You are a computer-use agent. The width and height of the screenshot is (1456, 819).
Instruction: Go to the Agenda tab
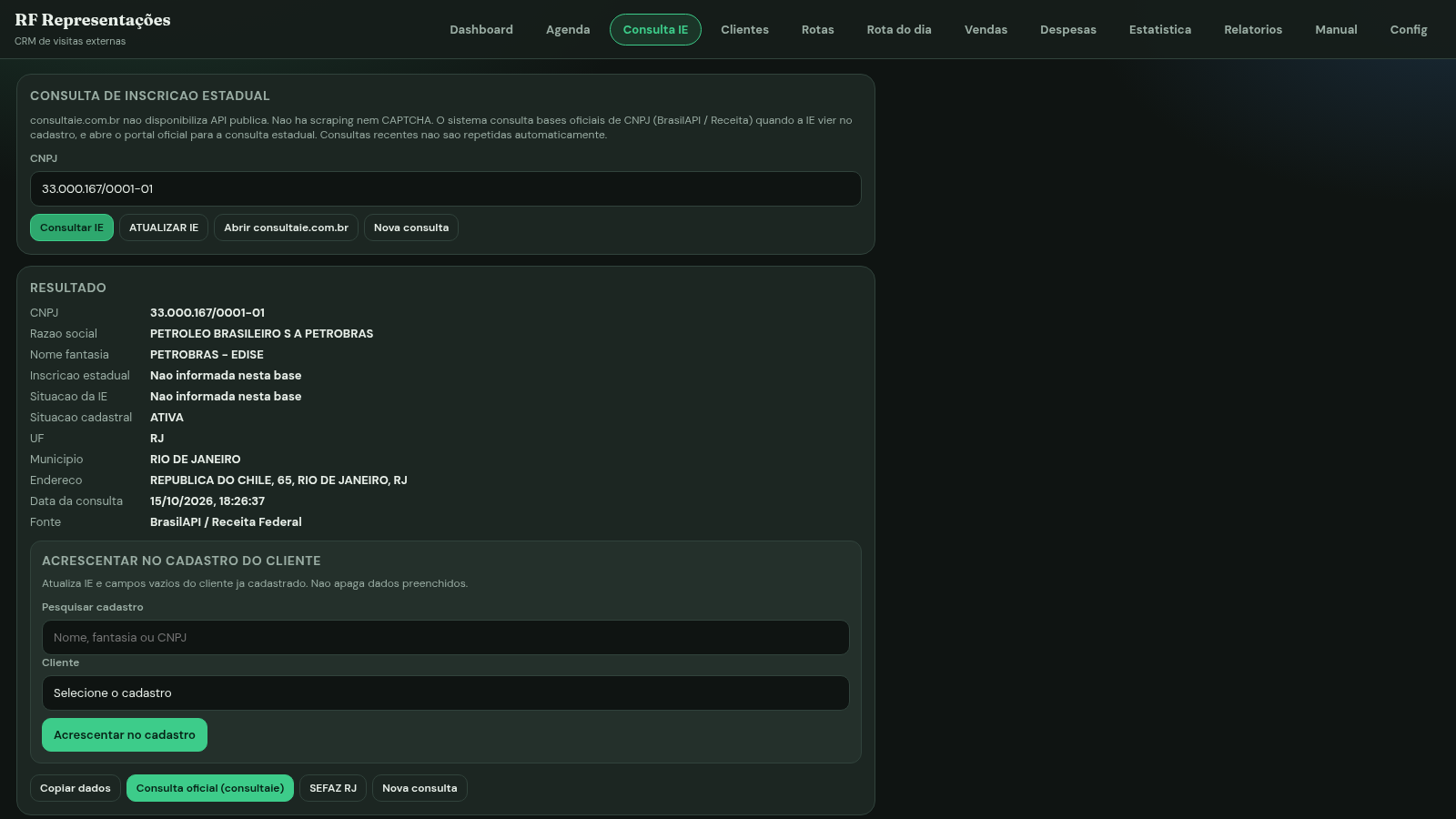pyautogui.click(x=568, y=30)
